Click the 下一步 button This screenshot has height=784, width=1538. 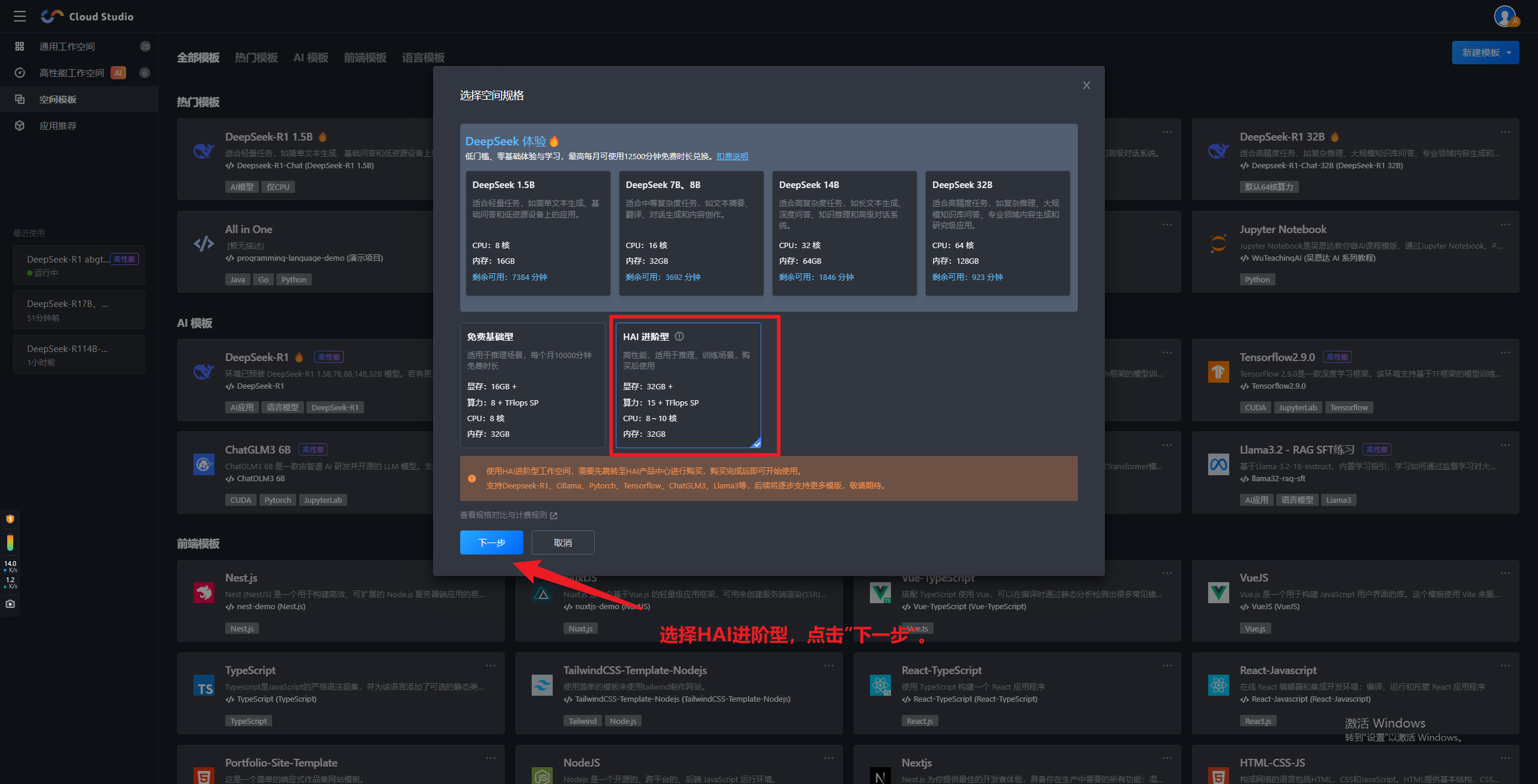(491, 542)
